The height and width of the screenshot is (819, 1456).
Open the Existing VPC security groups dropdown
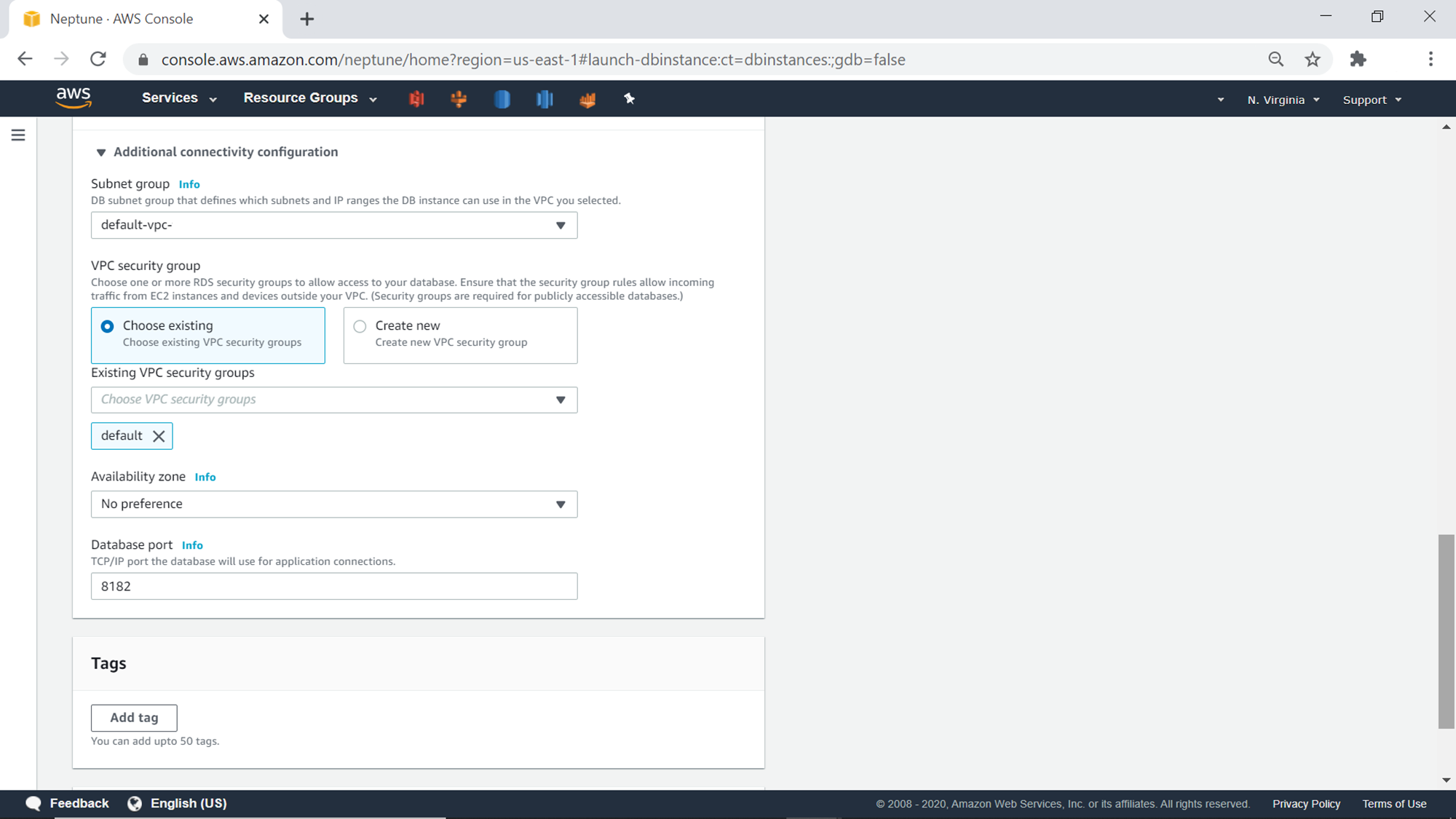point(333,400)
